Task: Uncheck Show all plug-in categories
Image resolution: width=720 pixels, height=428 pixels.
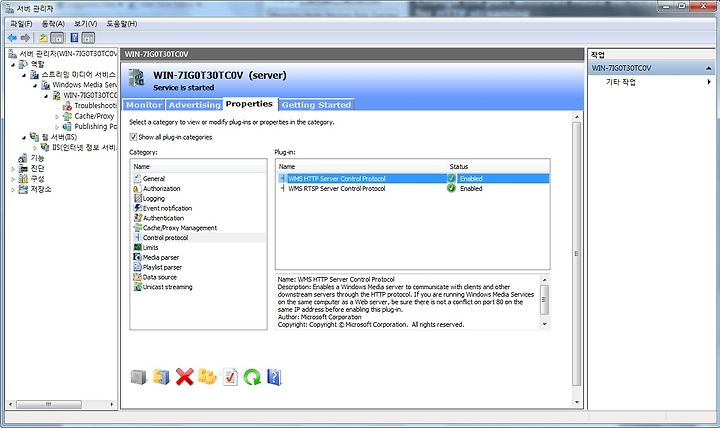Action: click(133, 137)
